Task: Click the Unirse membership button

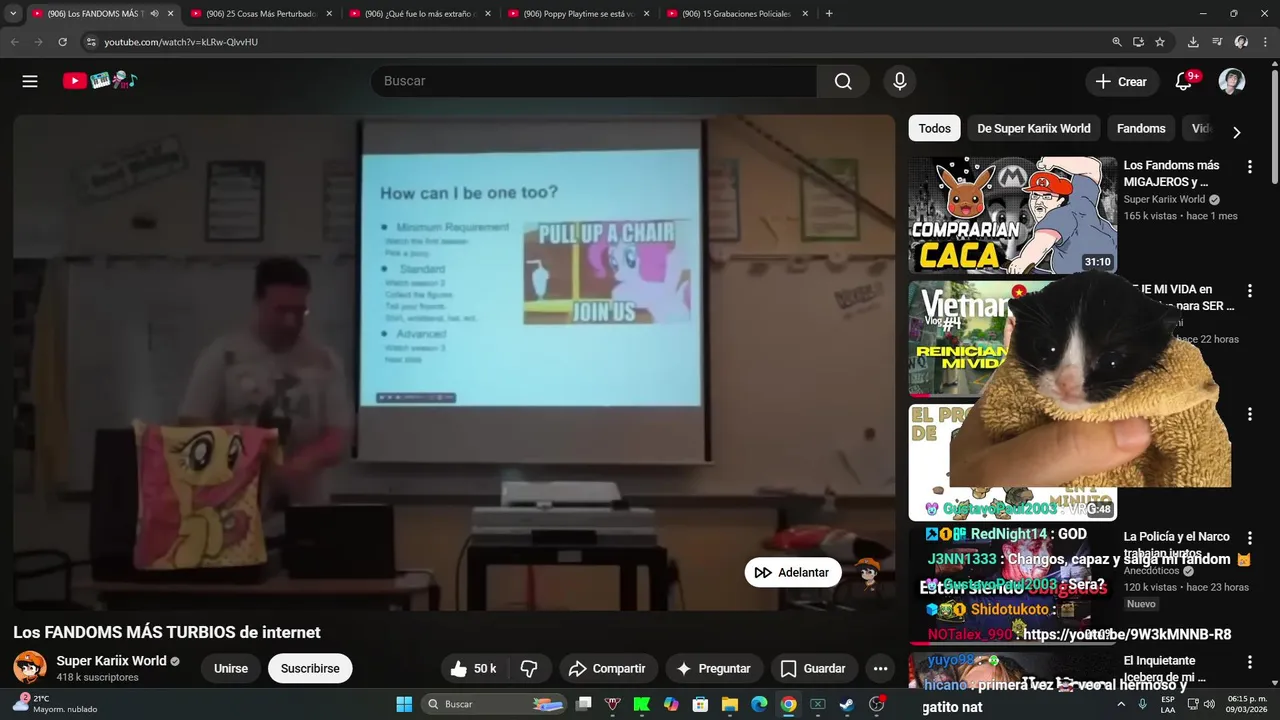Action: coord(231,668)
